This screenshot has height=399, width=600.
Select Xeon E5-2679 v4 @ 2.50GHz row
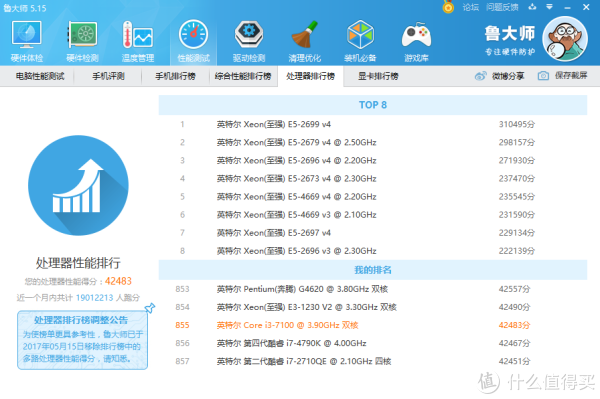373,142
